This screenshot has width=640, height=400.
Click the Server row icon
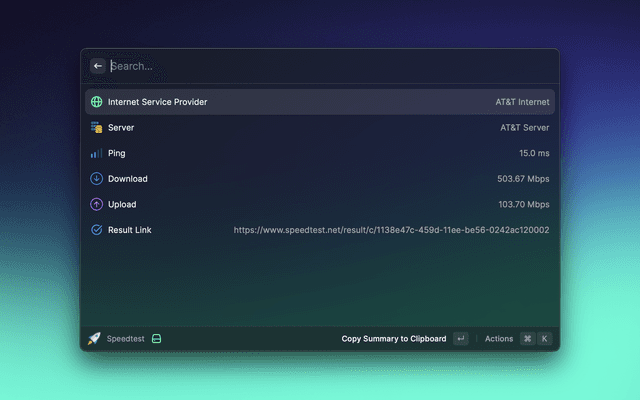[x=97, y=127]
